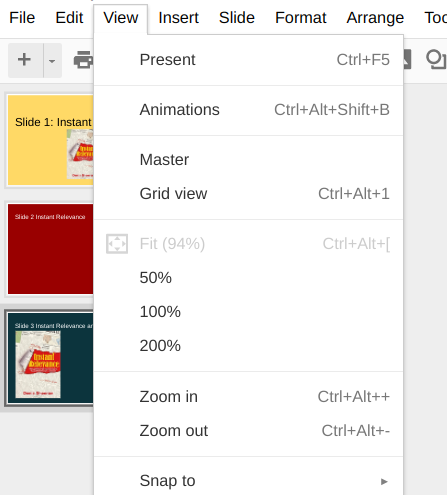This screenshot has width=447, height=495.
Task: Click the Fit zoom icon in menu
Action: click(x=117, y=244)
